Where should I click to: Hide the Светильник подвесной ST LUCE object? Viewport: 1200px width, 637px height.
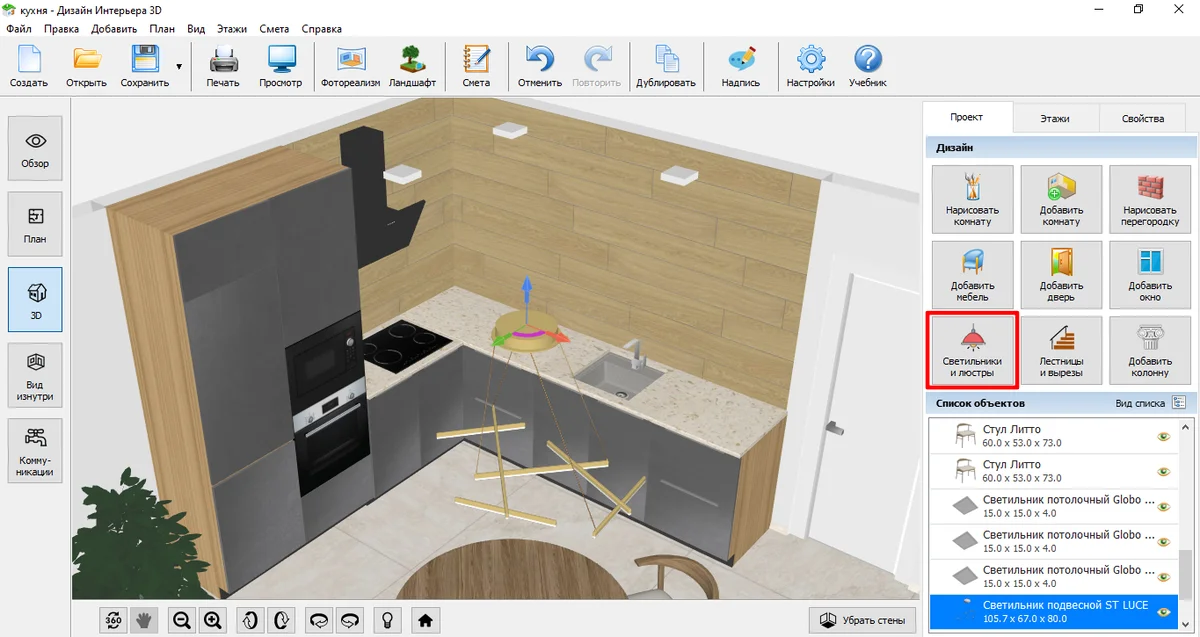tap(1164, 611)
